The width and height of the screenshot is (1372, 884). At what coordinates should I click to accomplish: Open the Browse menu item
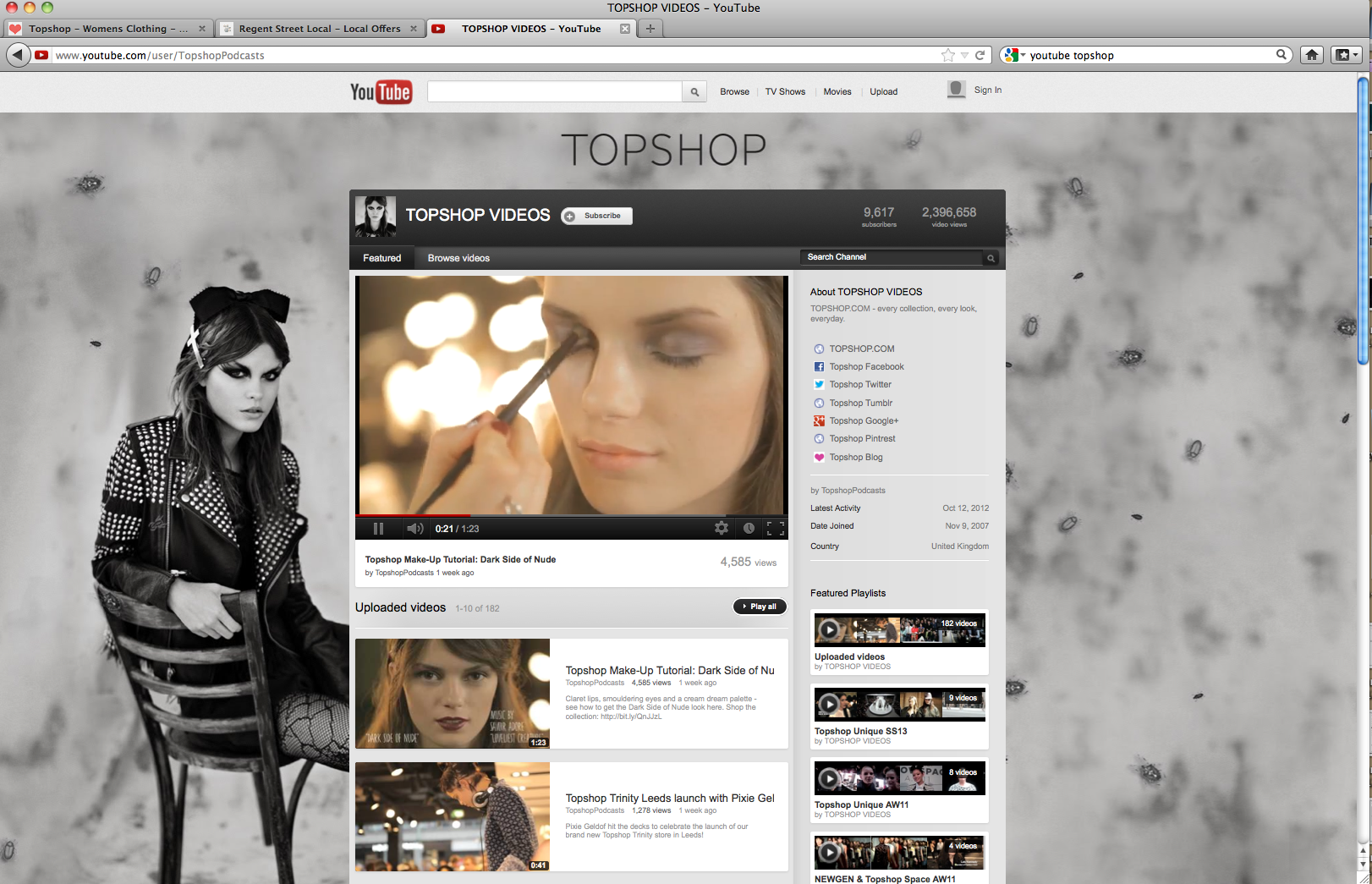coord(734,91)
